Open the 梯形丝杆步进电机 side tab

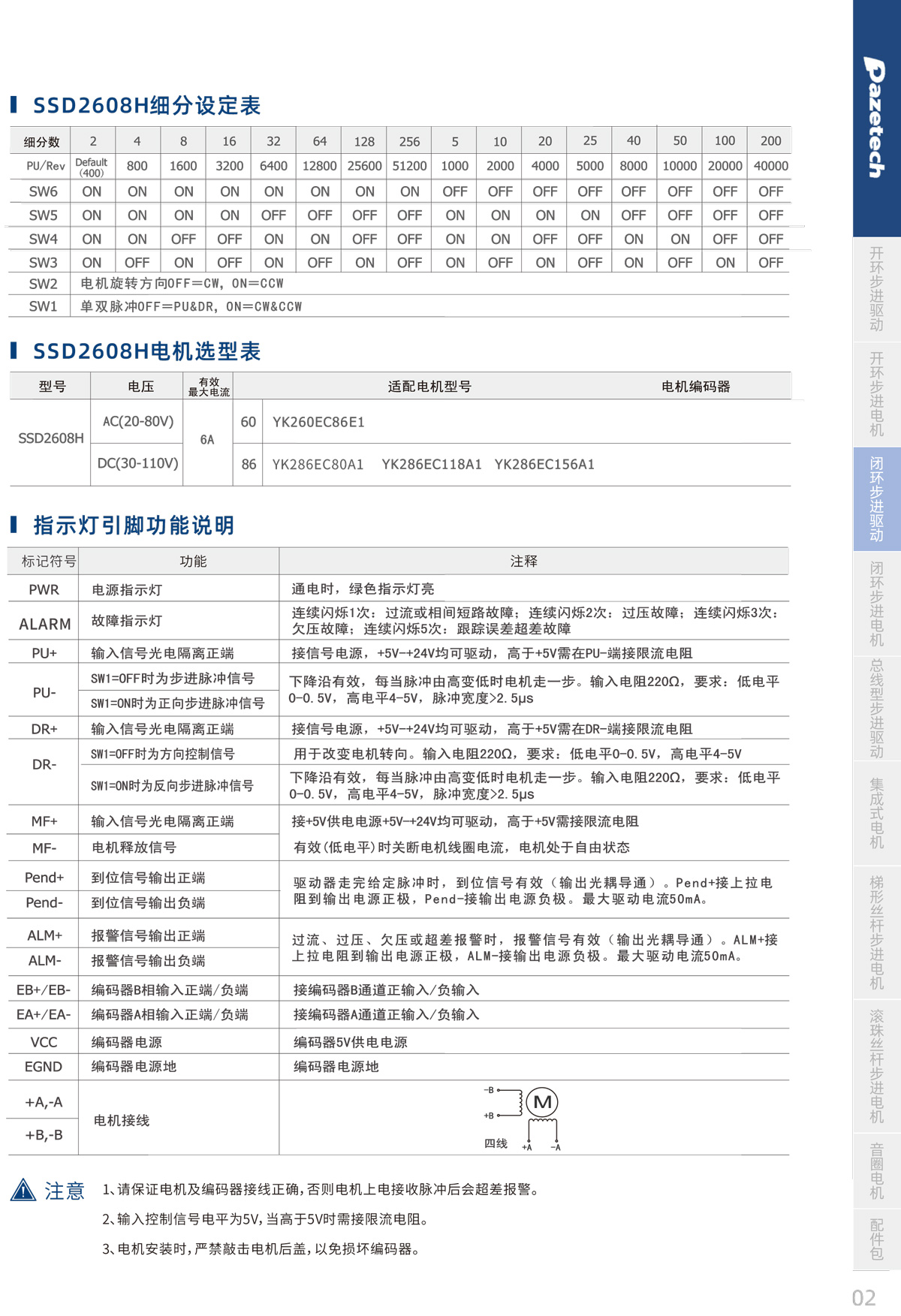point(876,932)
